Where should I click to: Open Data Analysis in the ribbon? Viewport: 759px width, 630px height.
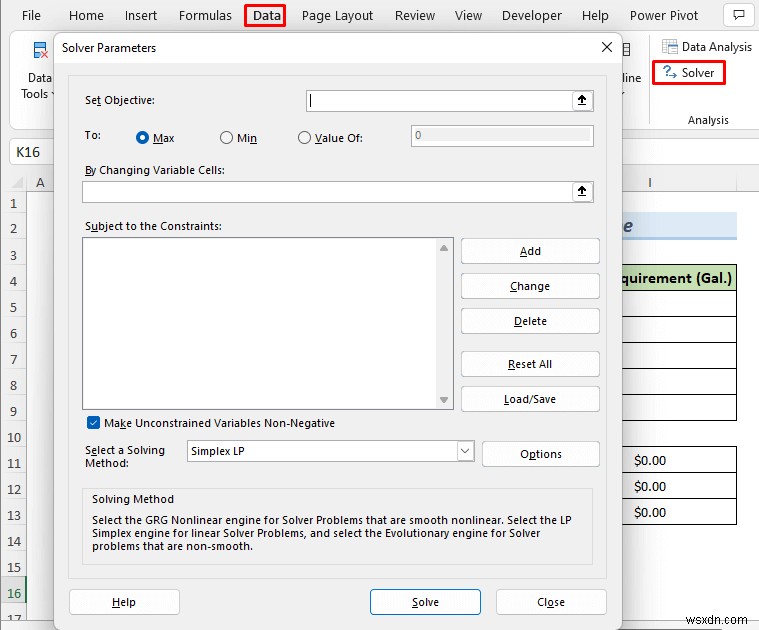coord(707,47)
